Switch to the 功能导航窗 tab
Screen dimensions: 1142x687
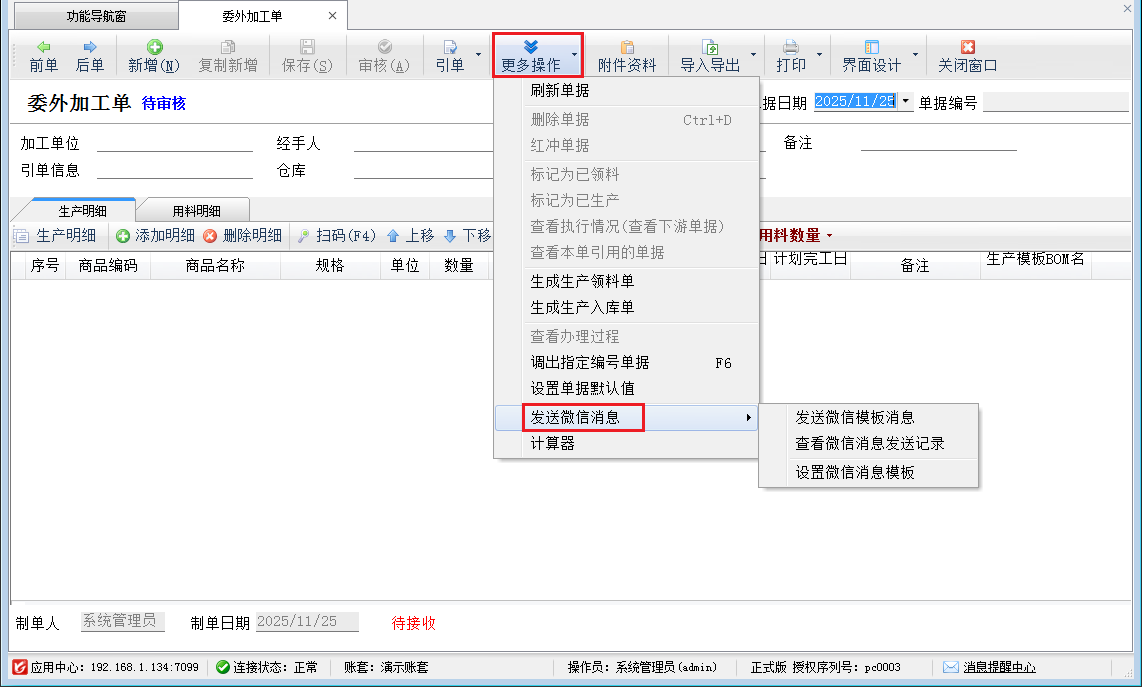point(96,16)
